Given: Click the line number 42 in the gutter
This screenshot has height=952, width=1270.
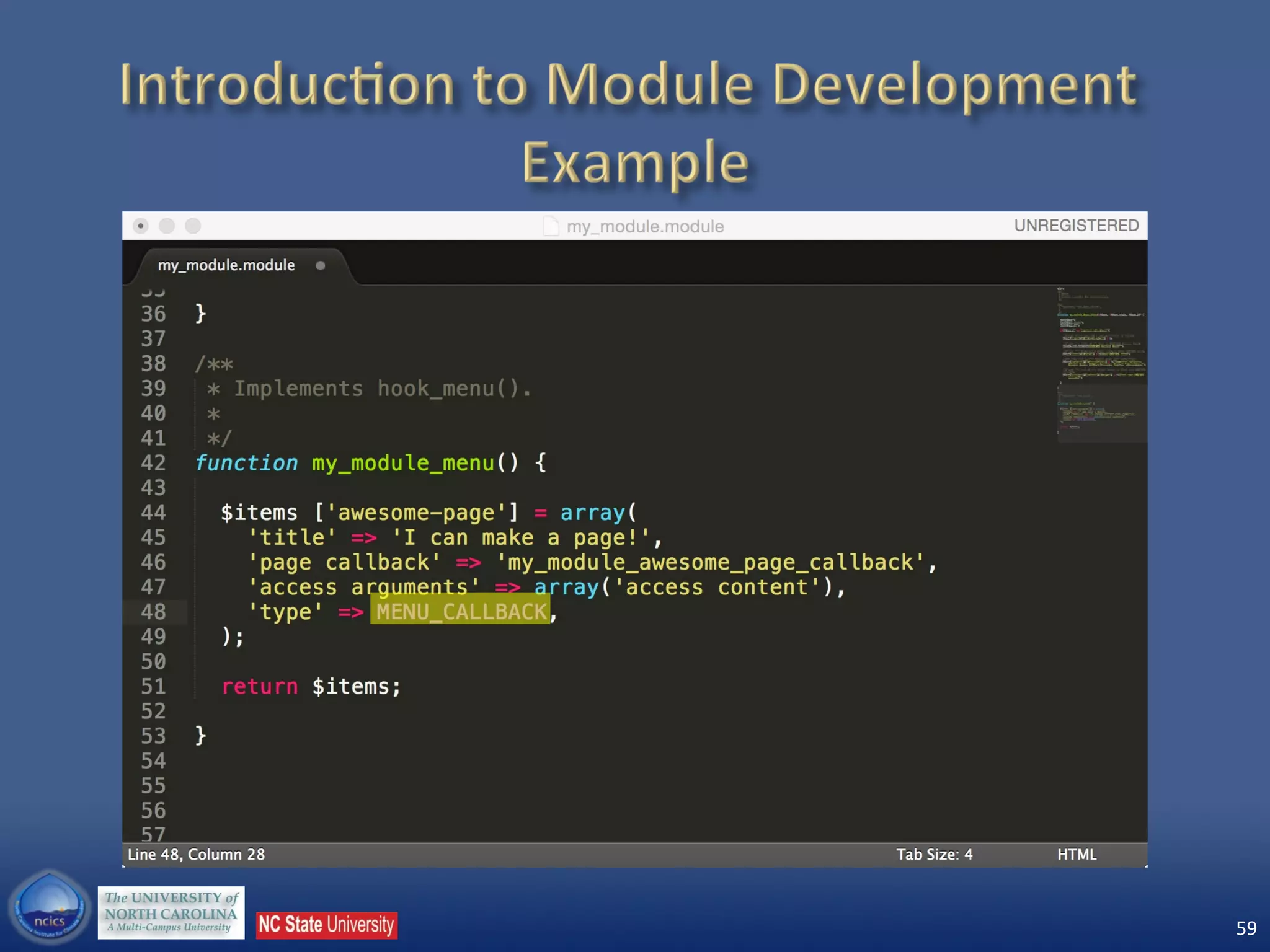Looking at the screenshot, I should click(153, 463).
